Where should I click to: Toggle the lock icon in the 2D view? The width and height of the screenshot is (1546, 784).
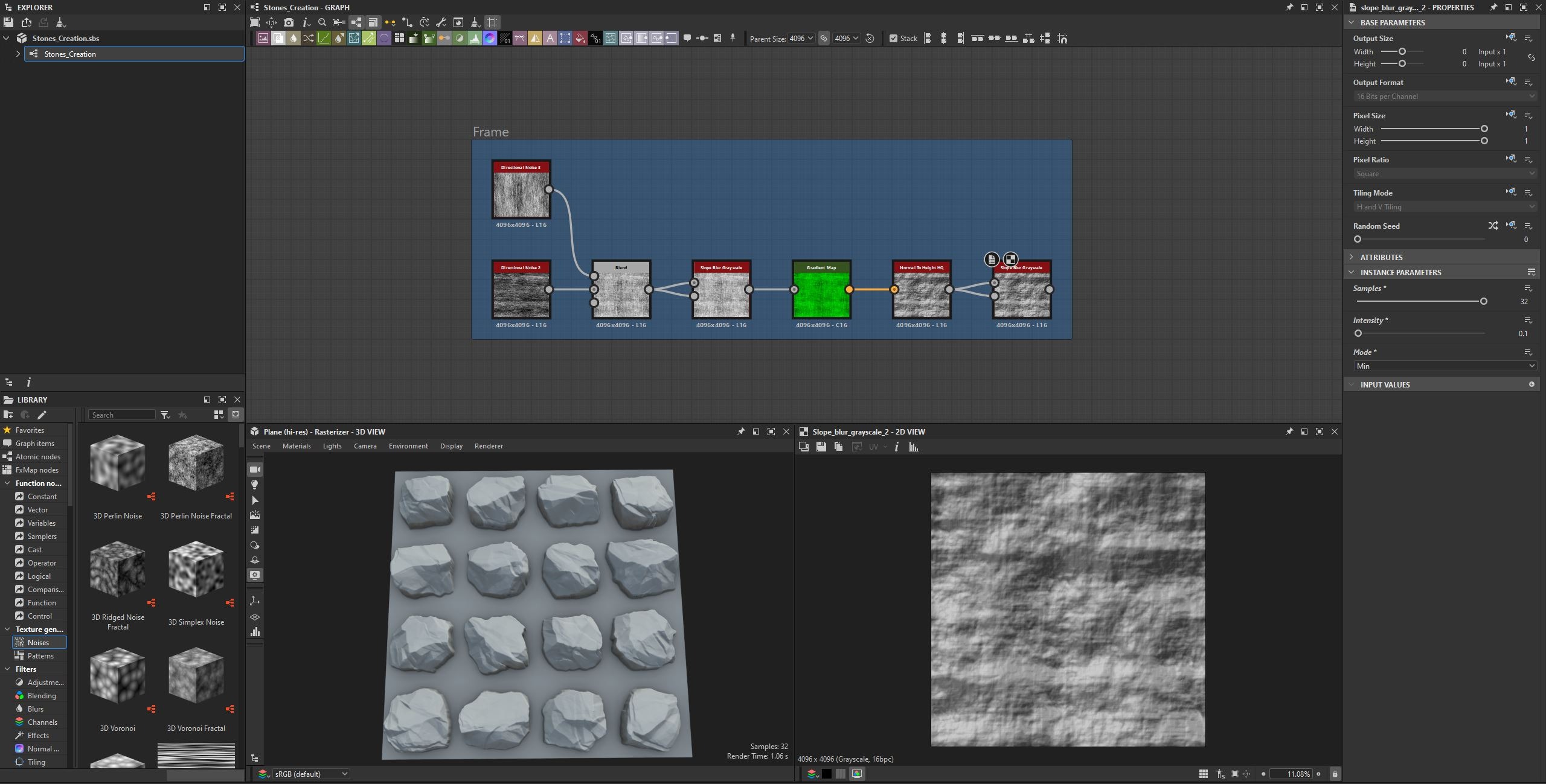click(x=1335, y=774)
